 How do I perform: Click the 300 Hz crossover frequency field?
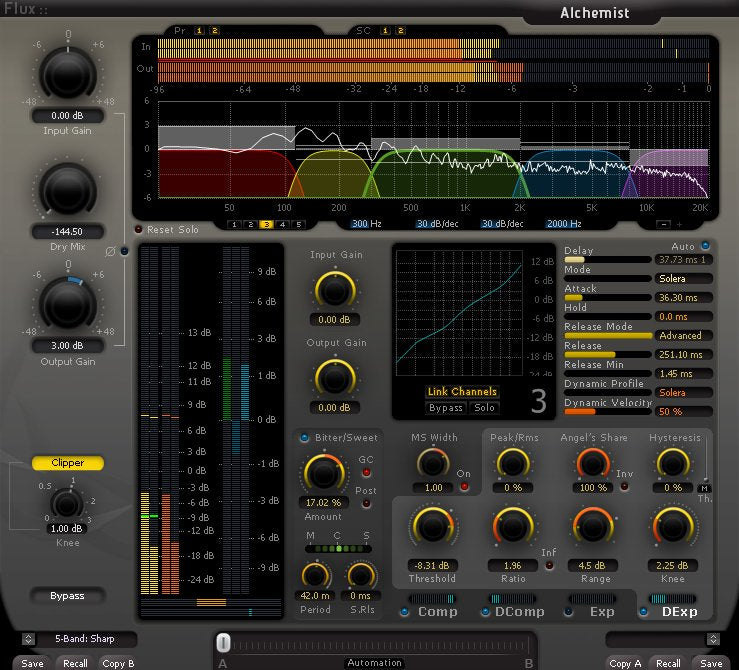click(366, 224)
